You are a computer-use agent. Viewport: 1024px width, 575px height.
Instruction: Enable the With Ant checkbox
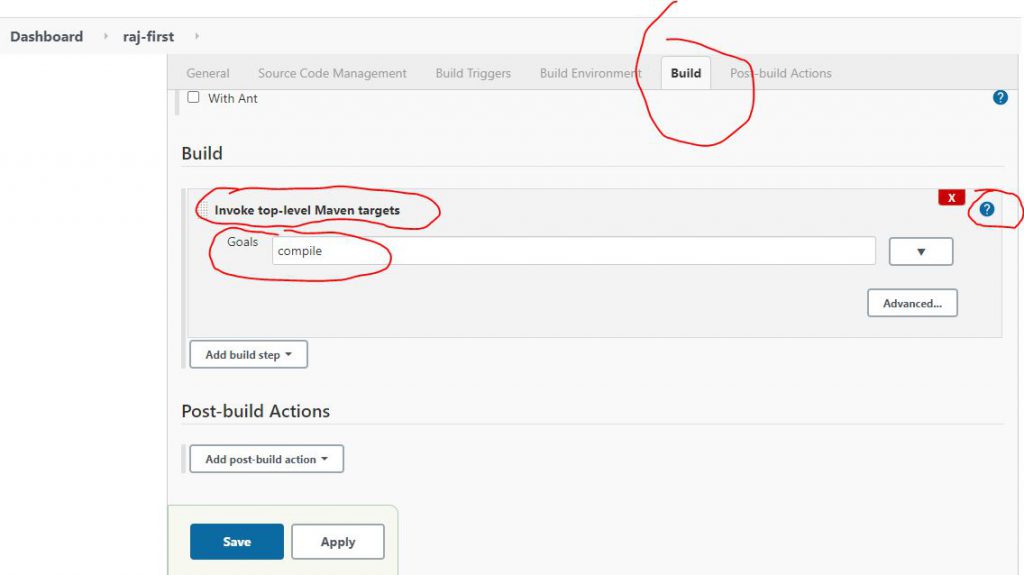194,98
